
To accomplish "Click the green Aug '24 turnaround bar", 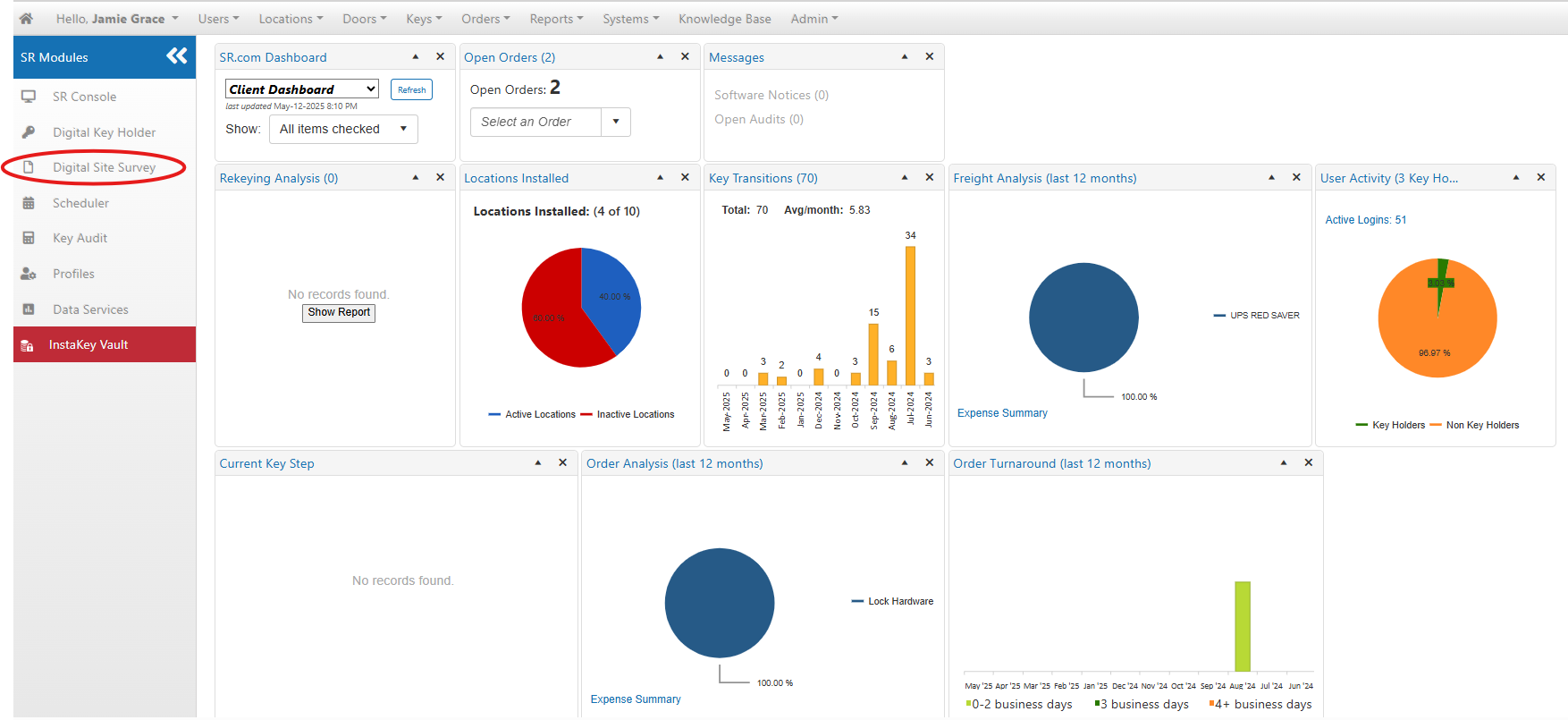I will (1243, 626).
